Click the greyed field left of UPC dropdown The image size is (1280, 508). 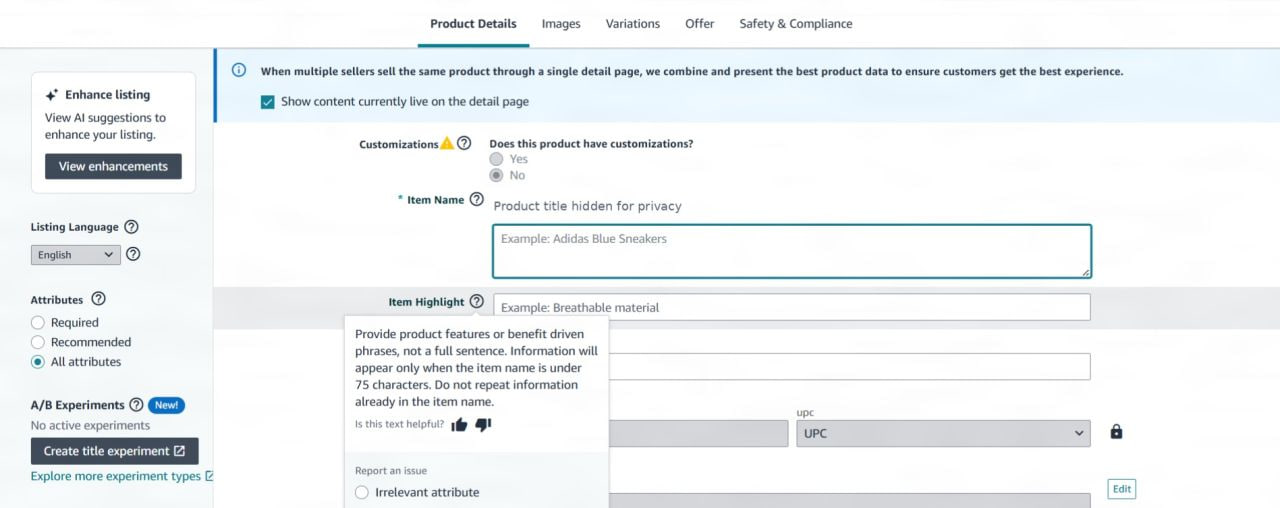(x=698, y=433)
